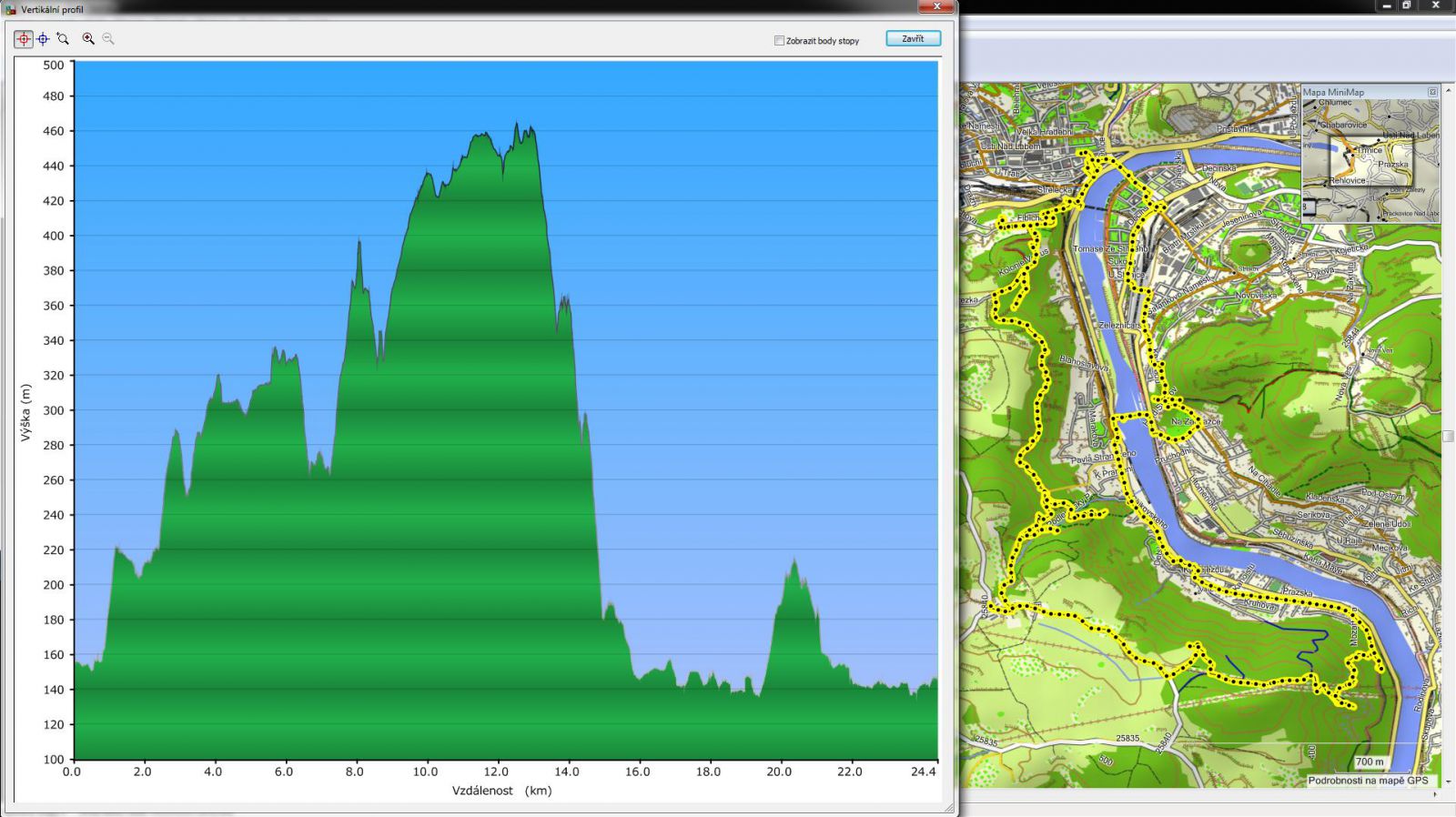This screenshot has width=1456, height=817.
Task: Click the resize grip of profile window
Action: pos(948,808)
